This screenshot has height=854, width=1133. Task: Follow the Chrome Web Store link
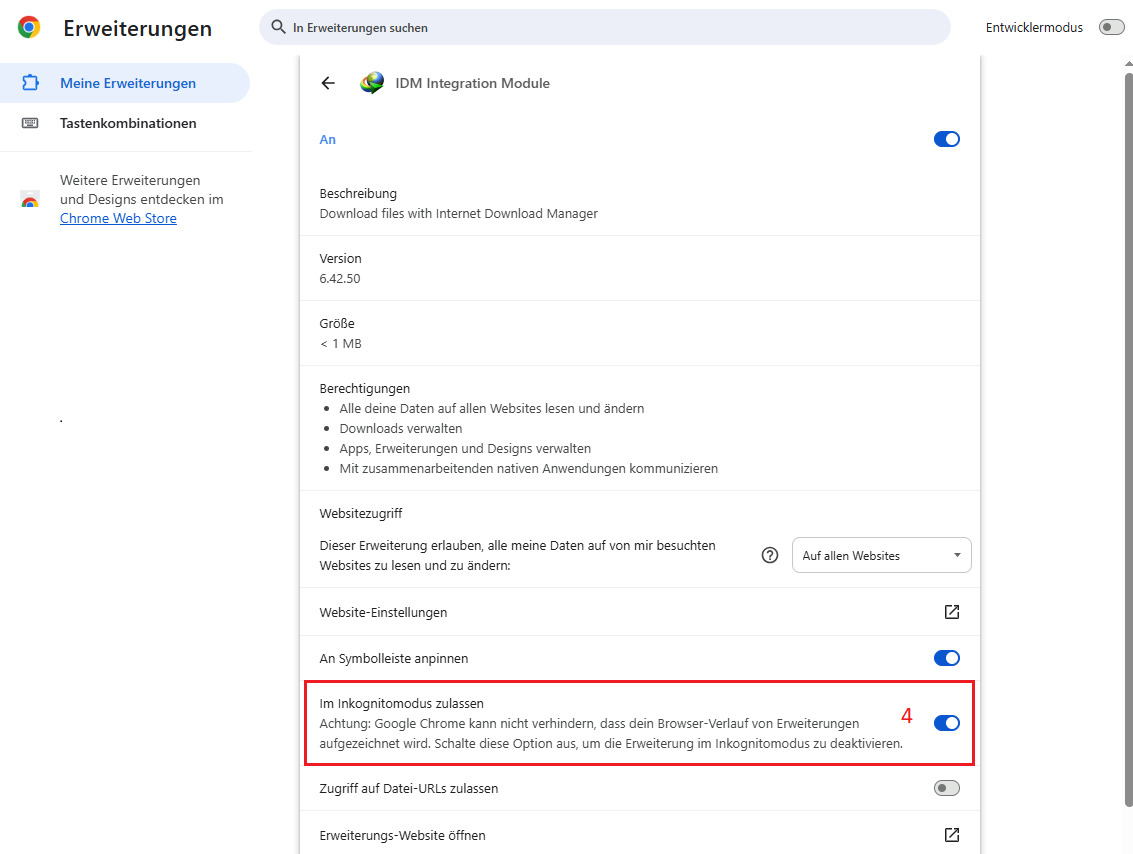tap(118, 218)
